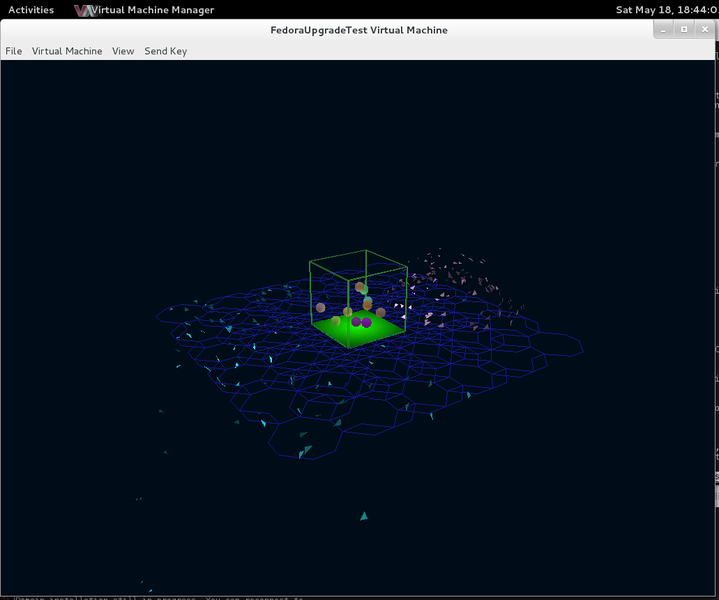The height and width of the screenshot is (600, 719).
Task: Click the console text line at bottom edge
Action: click(160, 597)
